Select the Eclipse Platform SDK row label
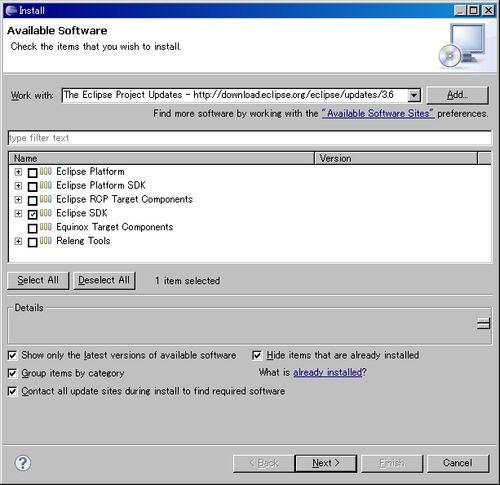 click(101, 185)
